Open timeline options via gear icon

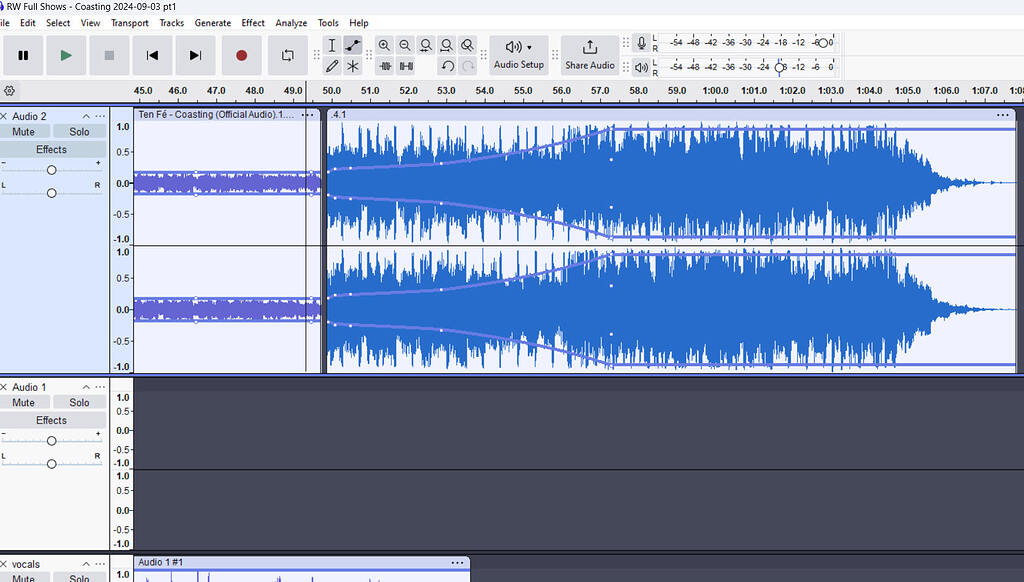8,90
